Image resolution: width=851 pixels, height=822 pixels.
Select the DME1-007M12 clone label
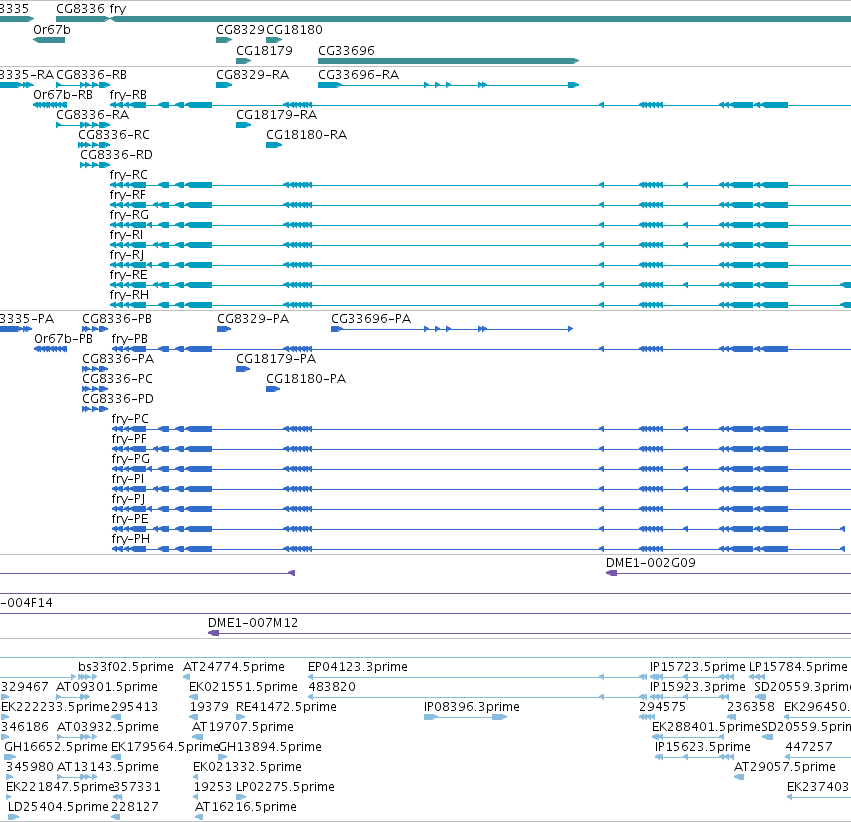coord(253,623)
